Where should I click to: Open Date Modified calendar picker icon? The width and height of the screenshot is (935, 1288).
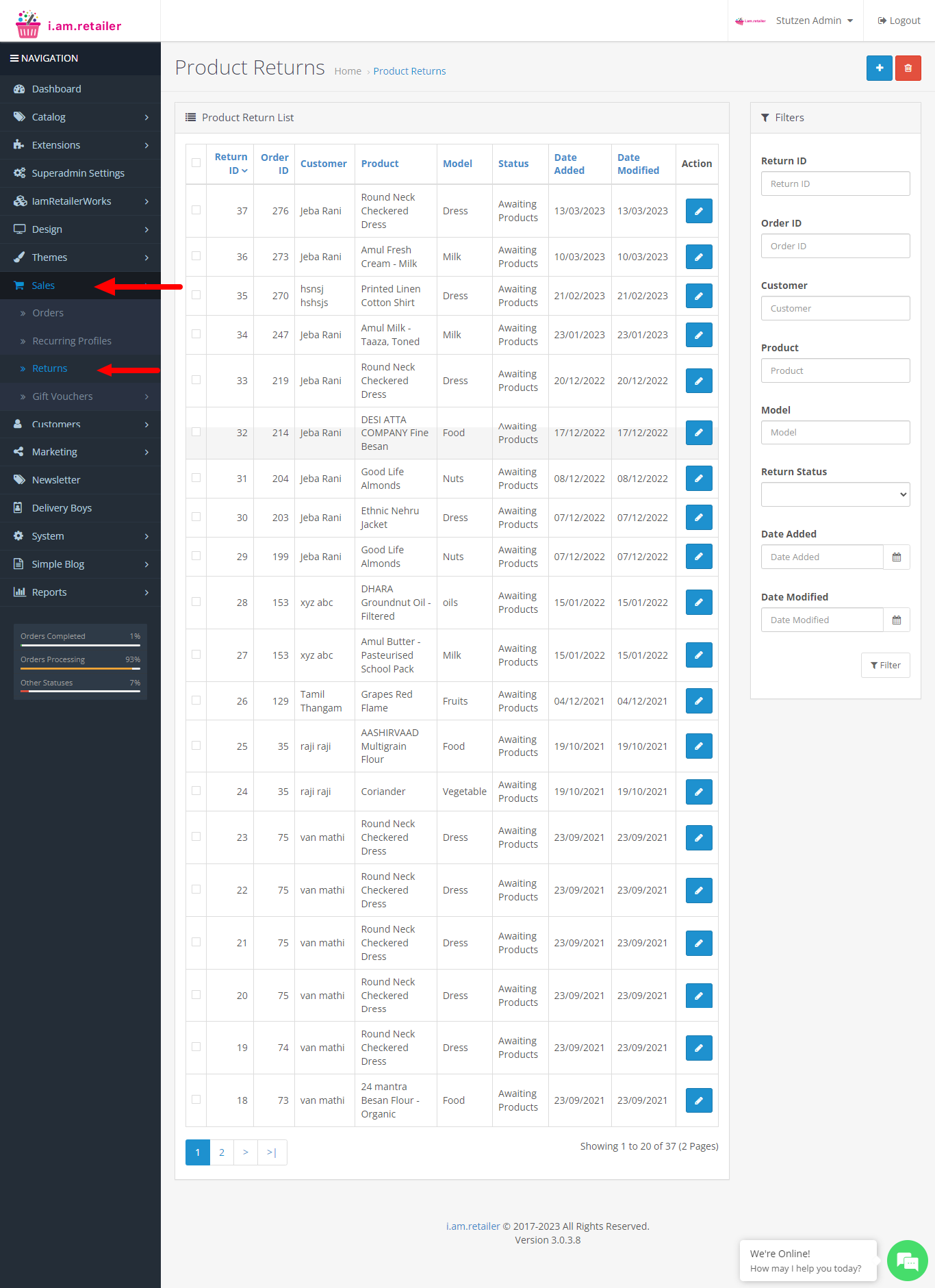point(896,620)
